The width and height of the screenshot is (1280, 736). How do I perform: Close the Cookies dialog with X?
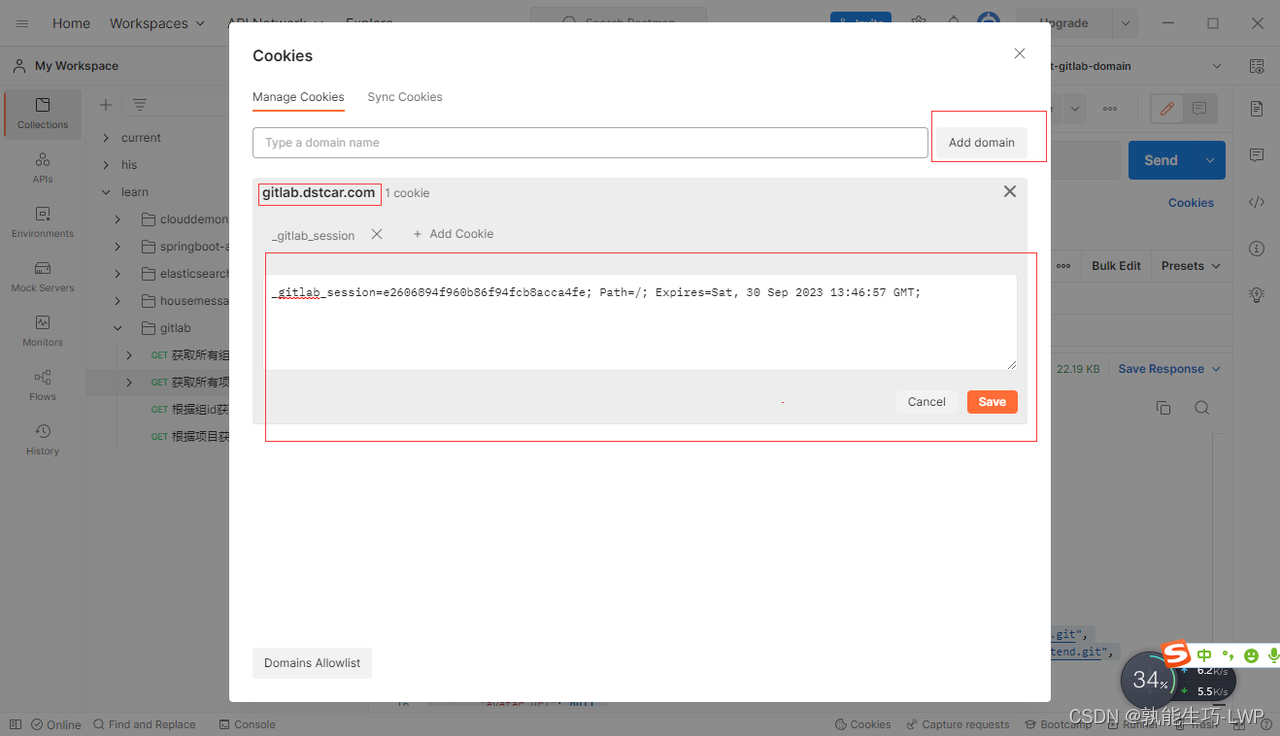coord(1019,54)
